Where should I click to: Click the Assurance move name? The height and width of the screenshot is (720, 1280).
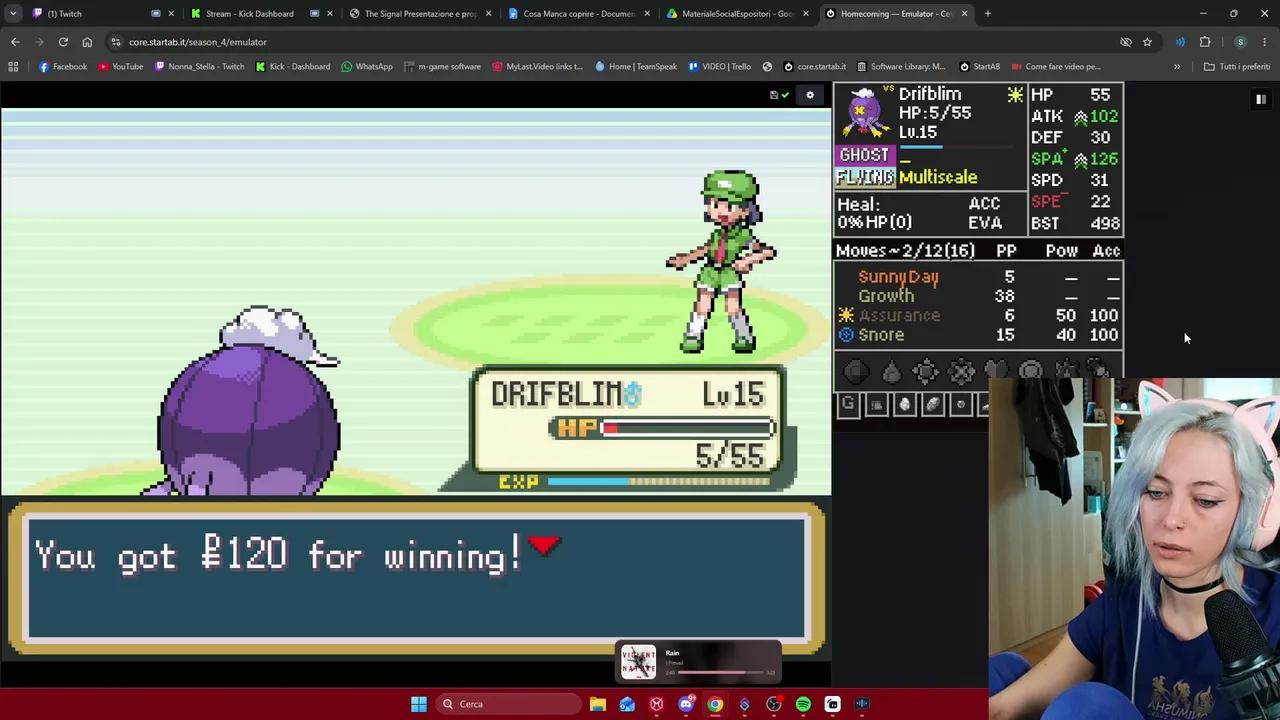tap(899, 316)
